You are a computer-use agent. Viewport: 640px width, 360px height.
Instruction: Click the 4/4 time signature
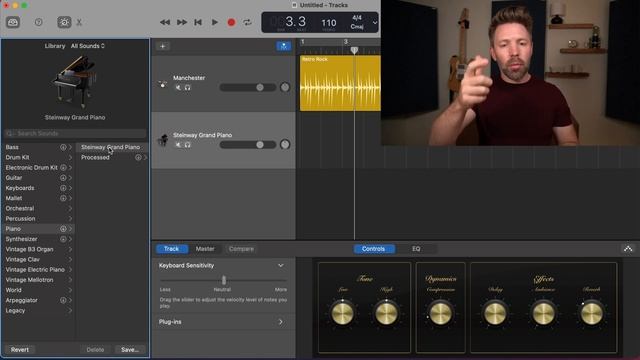tap(357, 18)
